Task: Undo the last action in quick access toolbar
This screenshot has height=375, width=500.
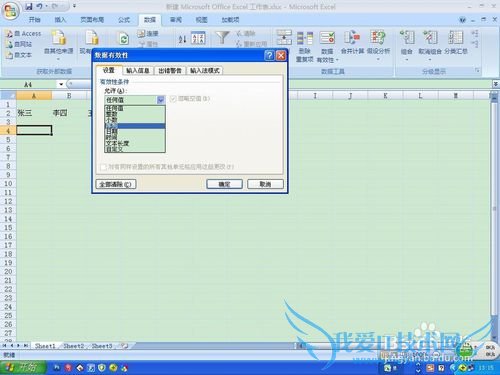Action: (39, 6)
